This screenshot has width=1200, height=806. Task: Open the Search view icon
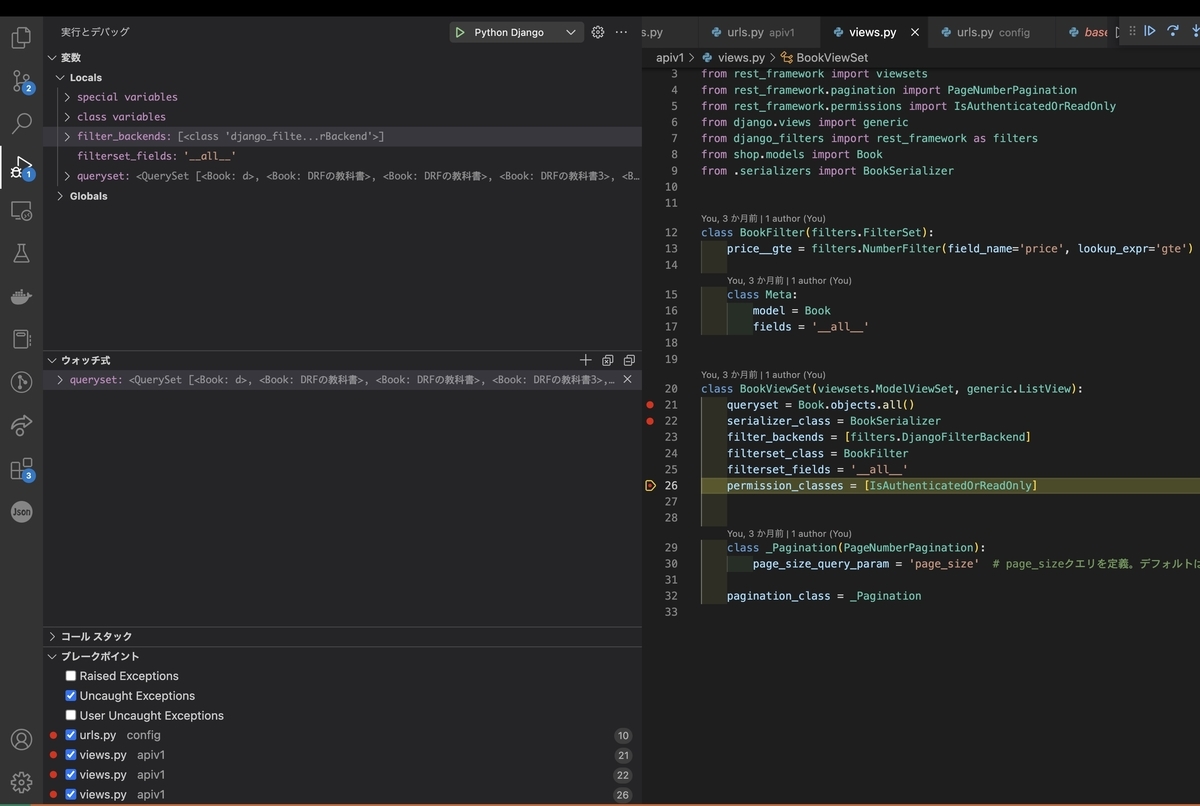[21, 124]
